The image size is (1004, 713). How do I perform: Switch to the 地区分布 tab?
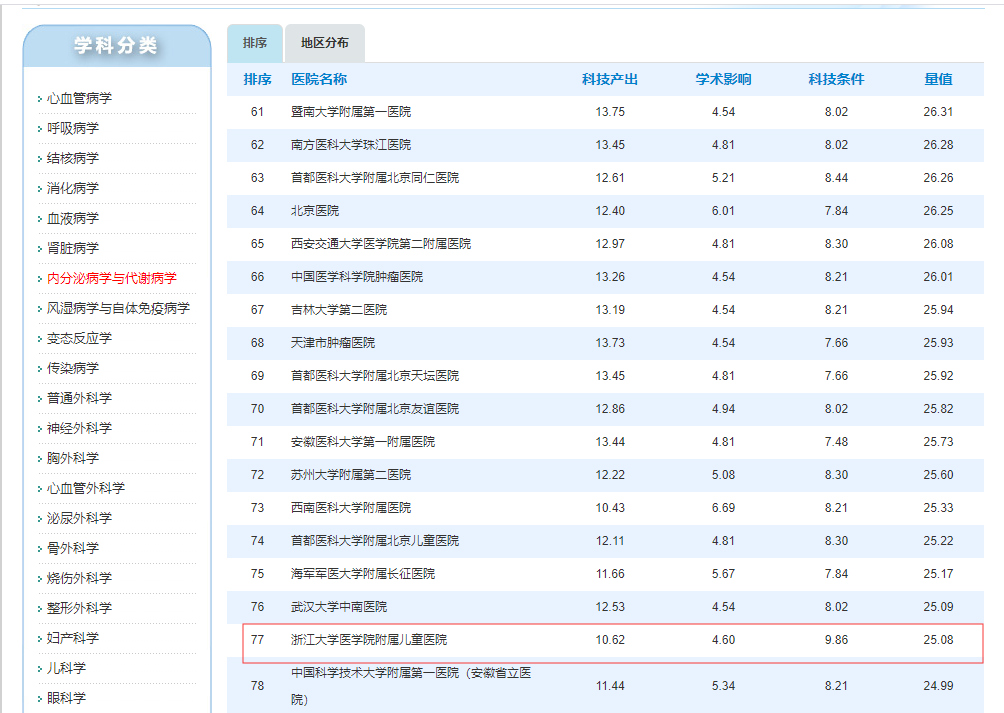325,43
